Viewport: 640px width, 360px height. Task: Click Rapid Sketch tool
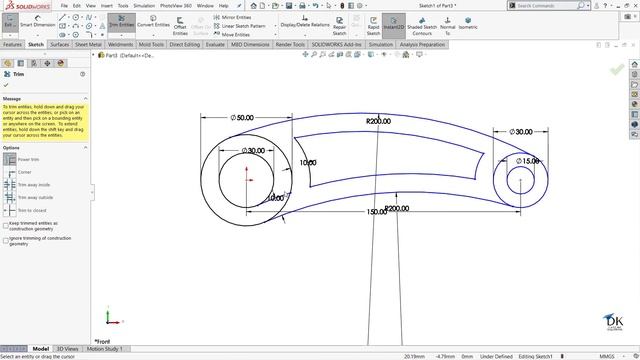tap(373, 26)
